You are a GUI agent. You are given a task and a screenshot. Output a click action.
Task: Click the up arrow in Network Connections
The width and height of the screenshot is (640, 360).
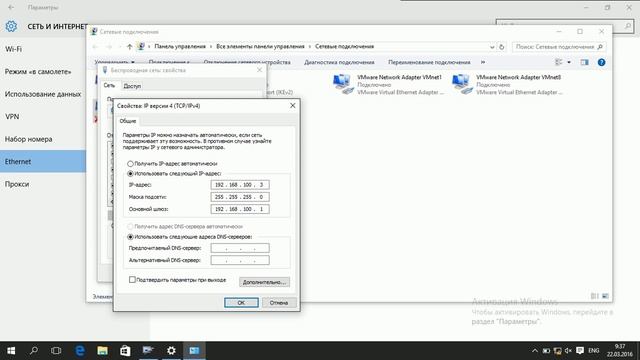coord(129,47)
